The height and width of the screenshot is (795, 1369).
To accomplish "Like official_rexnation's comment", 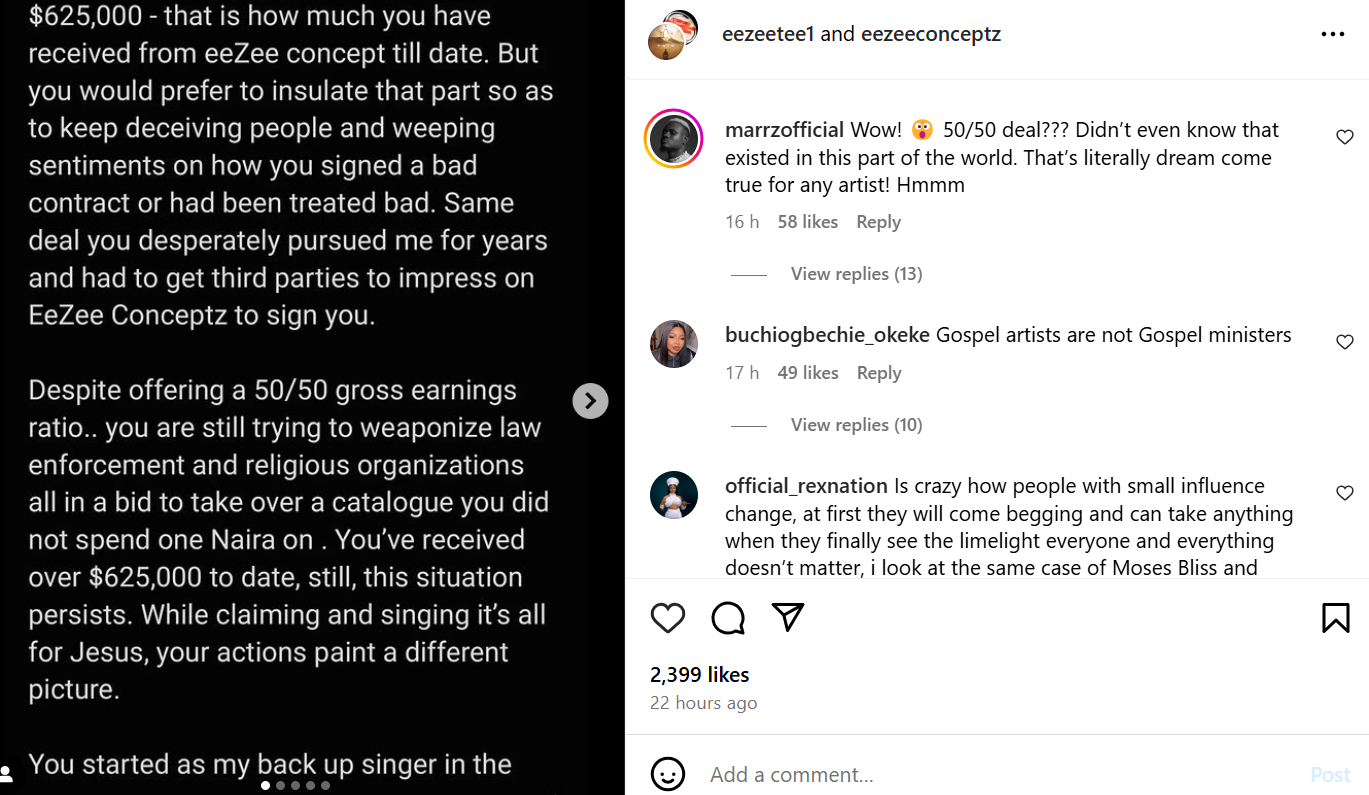I will point(1345,493).
